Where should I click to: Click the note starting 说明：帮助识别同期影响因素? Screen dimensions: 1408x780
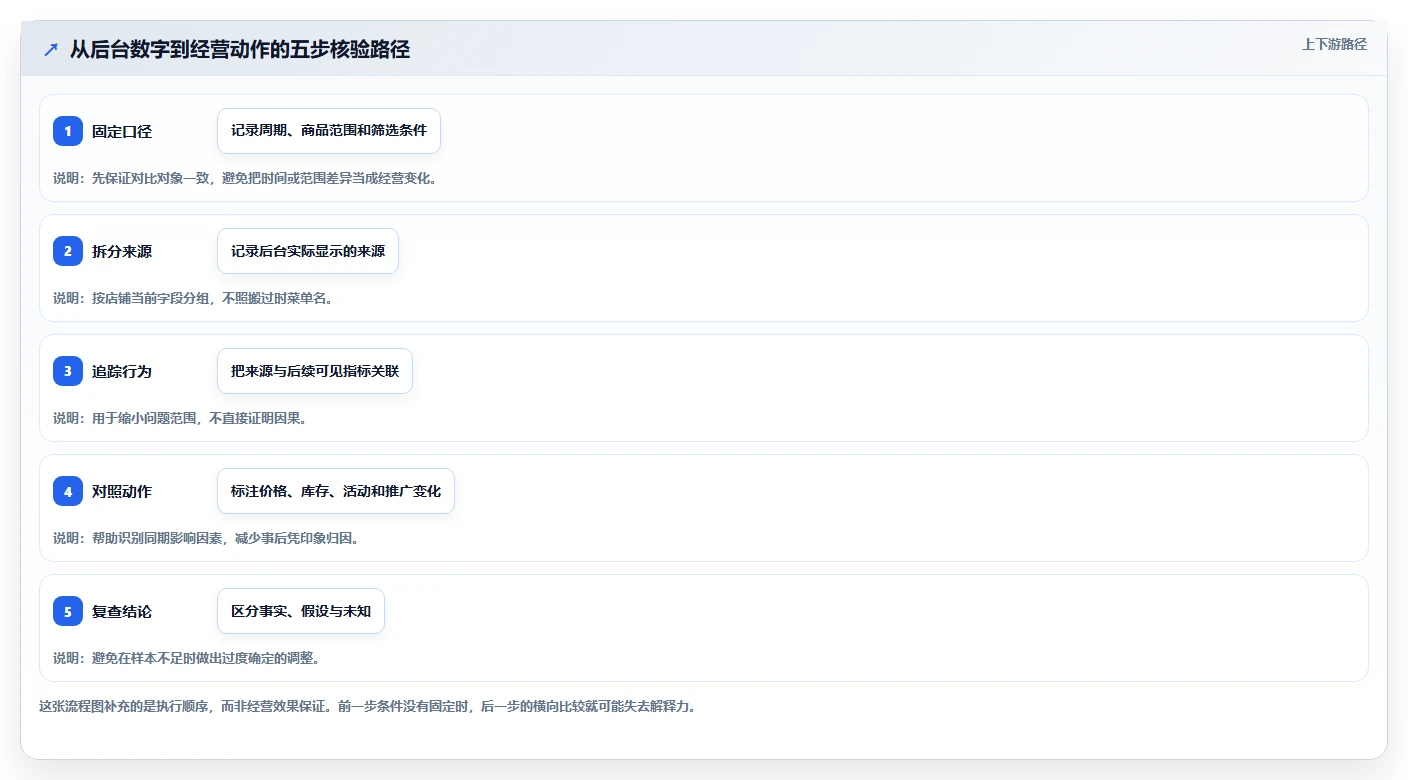click(206, 538)
